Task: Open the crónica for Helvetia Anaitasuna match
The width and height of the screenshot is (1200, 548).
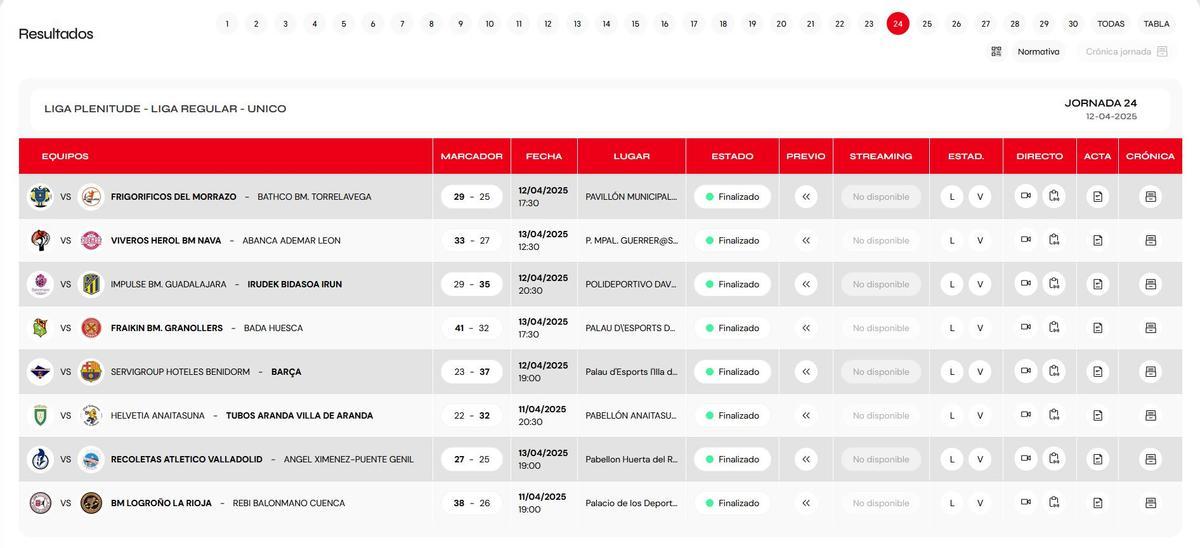Action: point(1151,415)
